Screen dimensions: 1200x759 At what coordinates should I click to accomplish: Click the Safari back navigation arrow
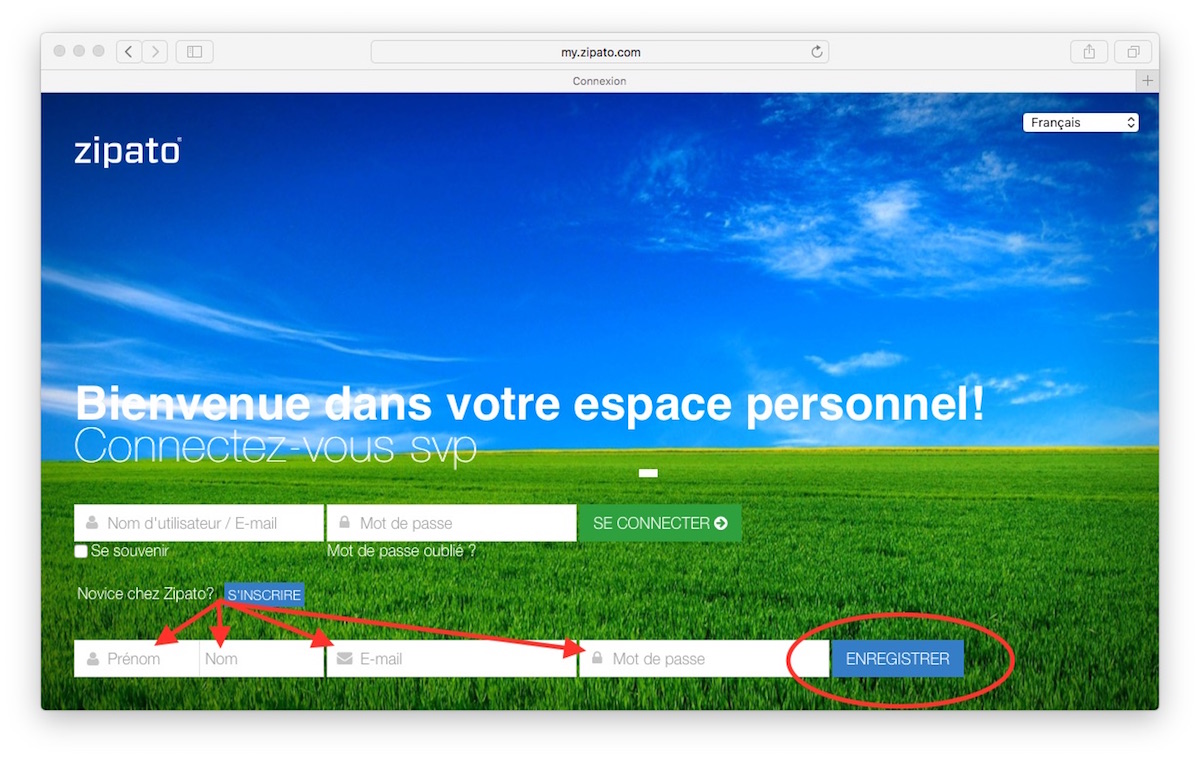[129, 52]
